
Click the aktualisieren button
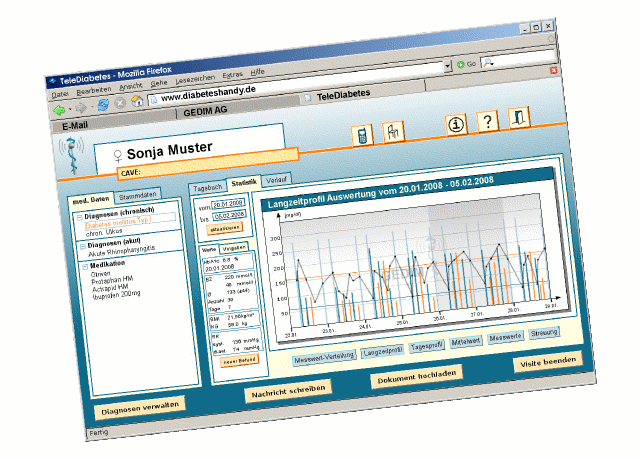[225, 228]
